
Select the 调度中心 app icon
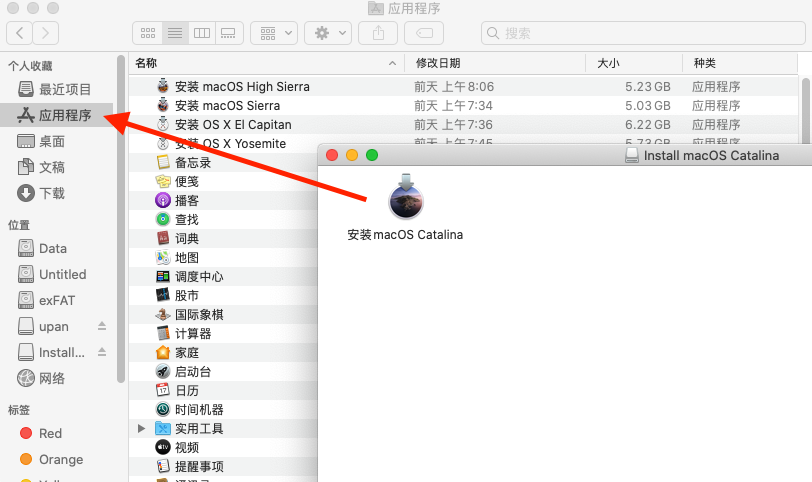tap(163, 276)
